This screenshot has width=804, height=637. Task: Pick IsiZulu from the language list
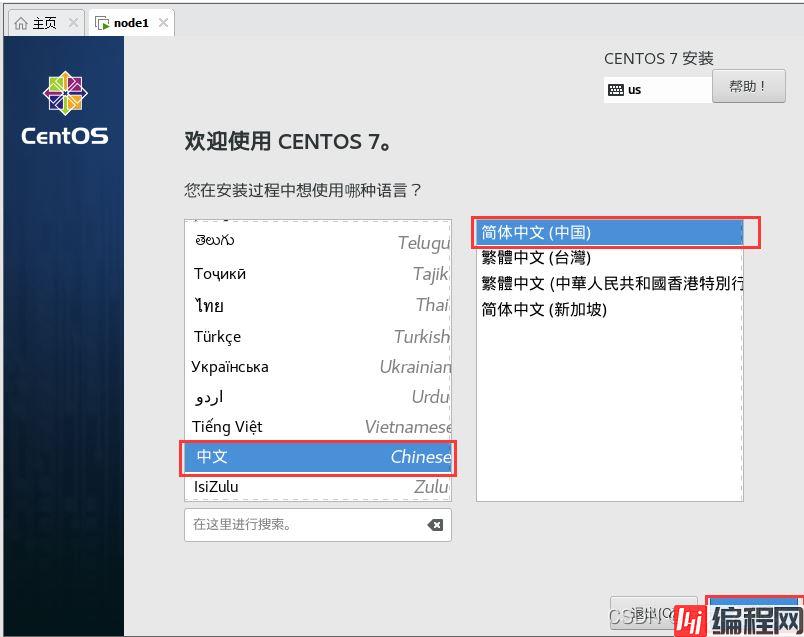[318, 487]
